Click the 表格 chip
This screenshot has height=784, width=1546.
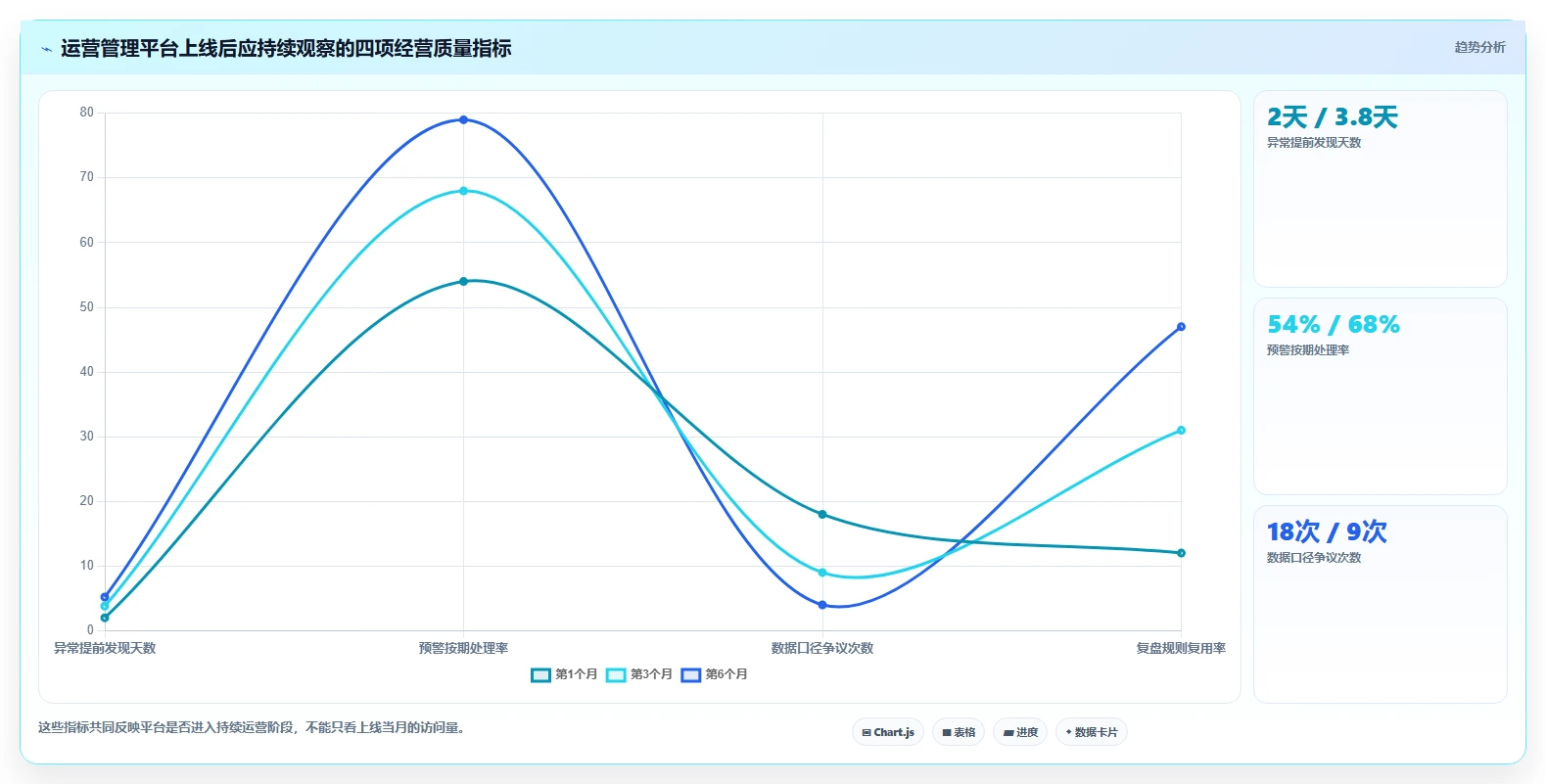[x=959, y=732]
